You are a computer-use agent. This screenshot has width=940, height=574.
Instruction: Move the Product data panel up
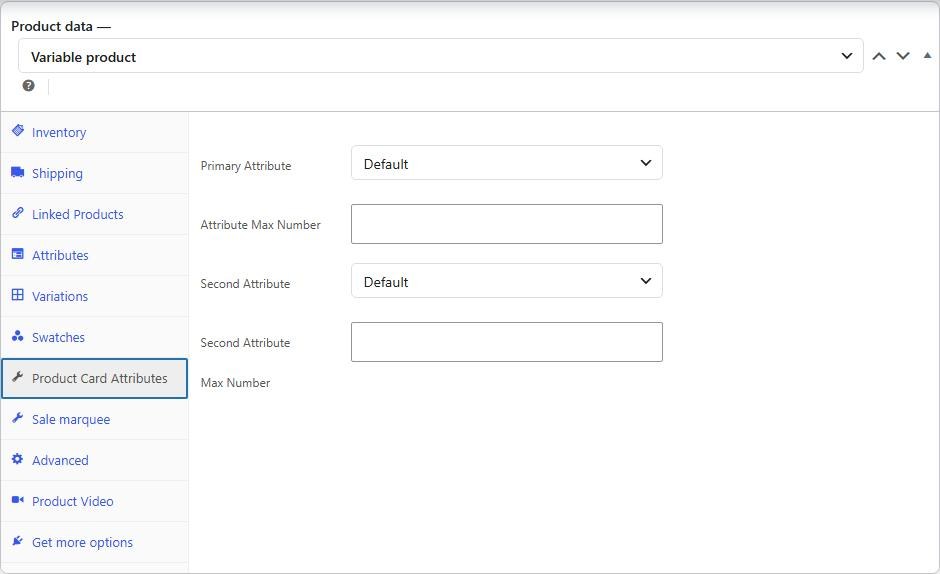(x=879, y=56)
